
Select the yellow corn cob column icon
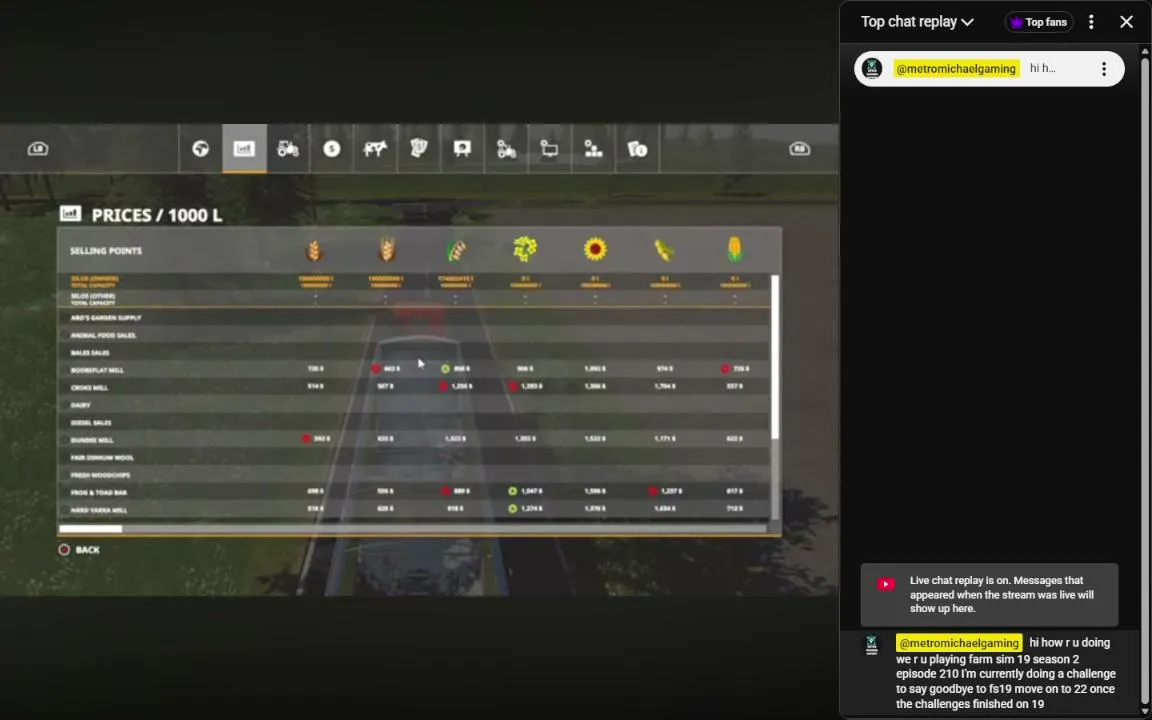735,250
